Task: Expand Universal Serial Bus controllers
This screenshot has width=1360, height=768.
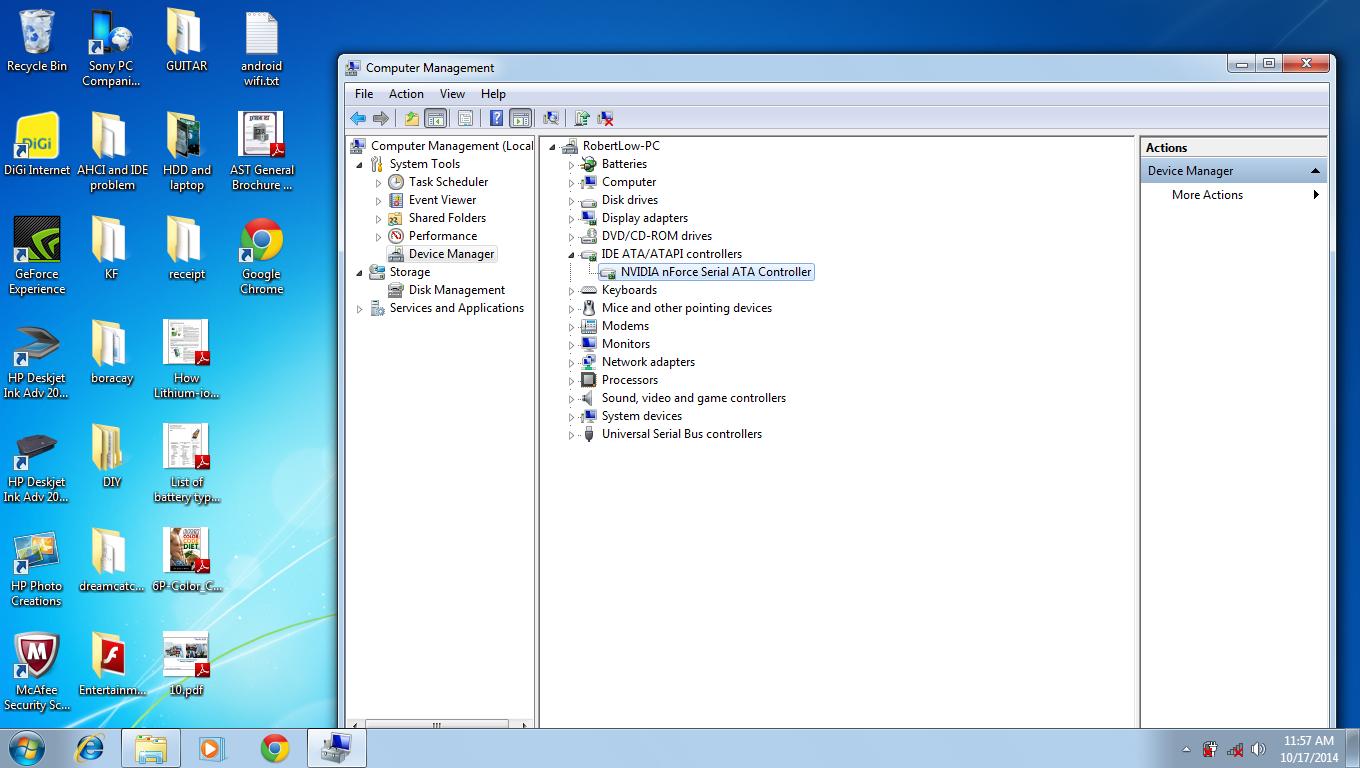Action: click(x=572, y=434)
